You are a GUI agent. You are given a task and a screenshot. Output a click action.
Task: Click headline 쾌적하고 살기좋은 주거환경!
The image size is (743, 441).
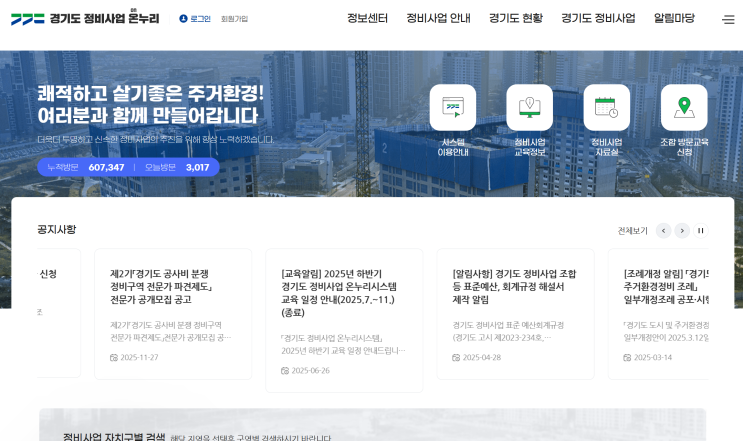pyautogui.click(x=150, y=93)
